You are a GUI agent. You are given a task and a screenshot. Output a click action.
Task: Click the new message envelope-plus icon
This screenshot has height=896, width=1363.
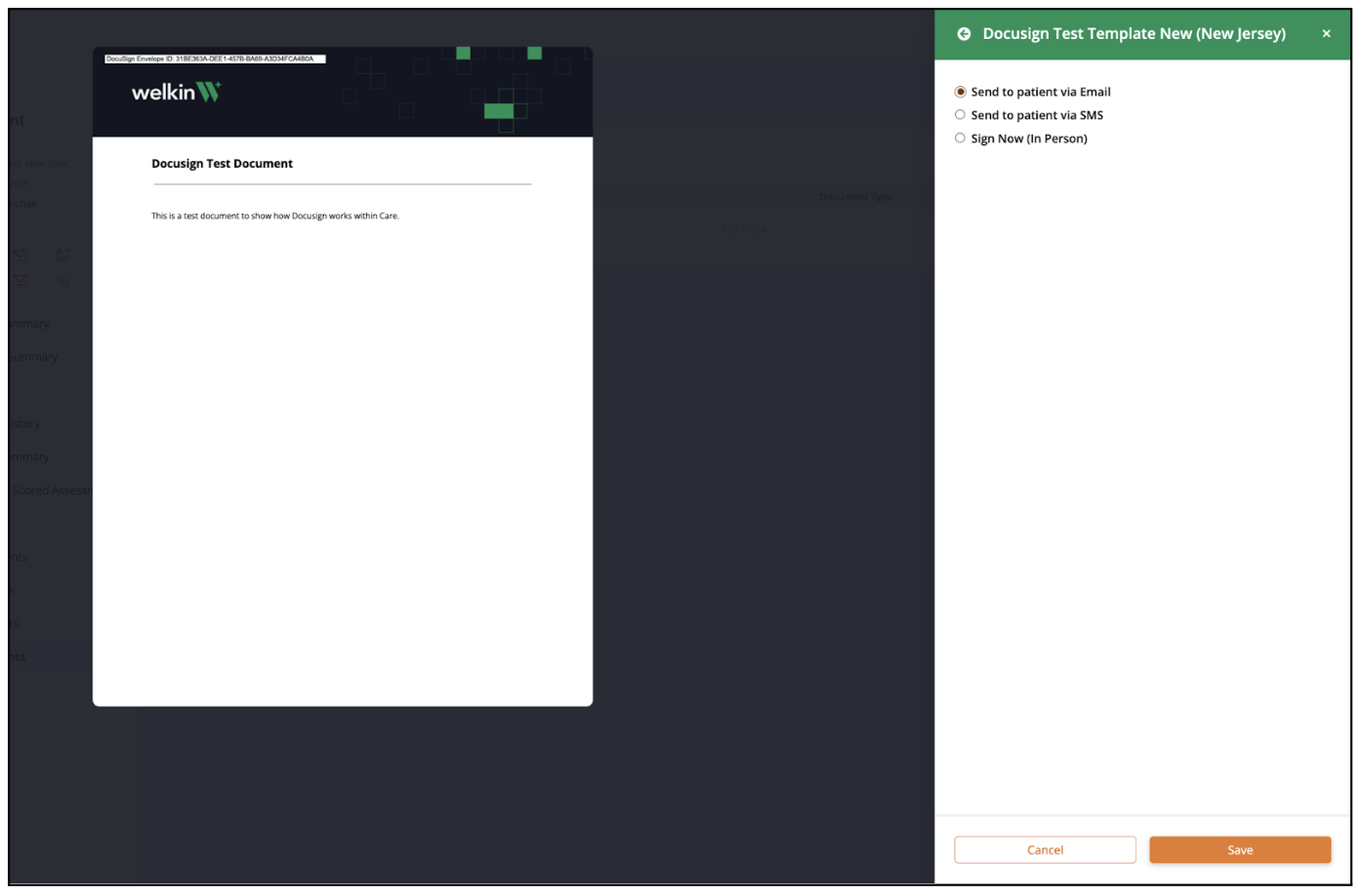pos(20,254)
